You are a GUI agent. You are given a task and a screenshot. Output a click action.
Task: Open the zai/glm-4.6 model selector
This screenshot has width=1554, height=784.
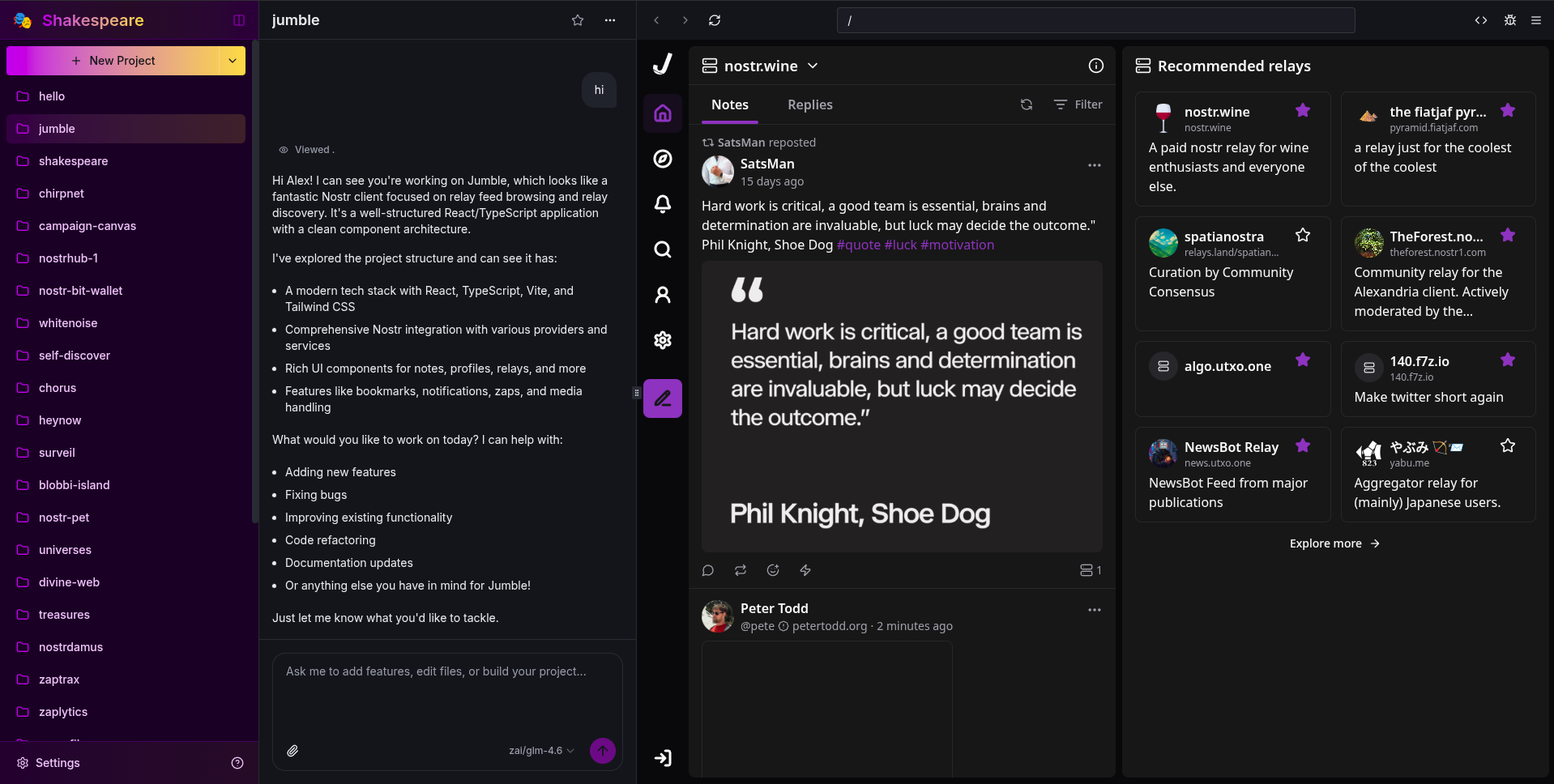pyautogui.click(x=540, y=751)
